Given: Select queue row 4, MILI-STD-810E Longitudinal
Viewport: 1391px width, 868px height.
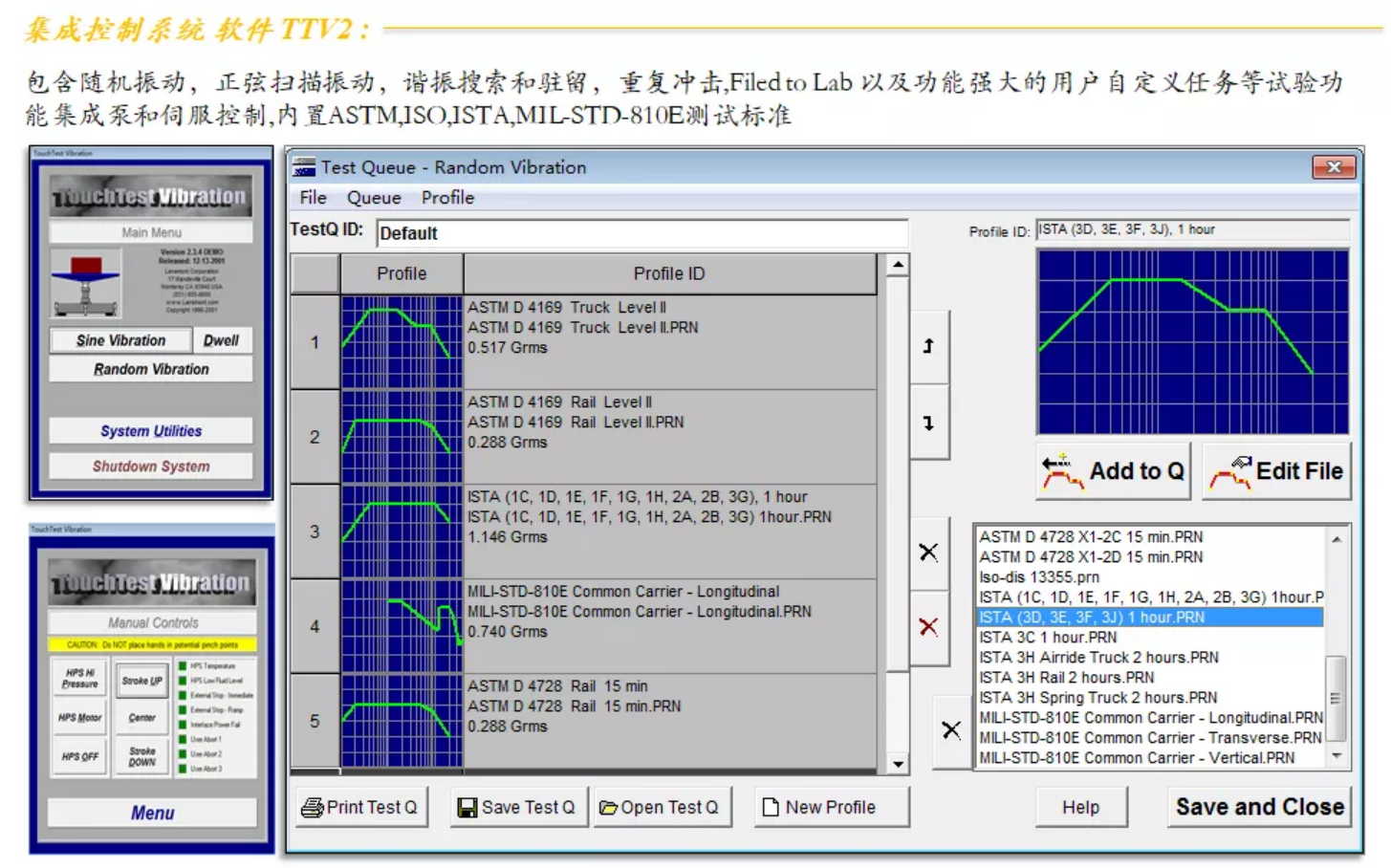Looking at the screenshot, I should click(583, 626).
